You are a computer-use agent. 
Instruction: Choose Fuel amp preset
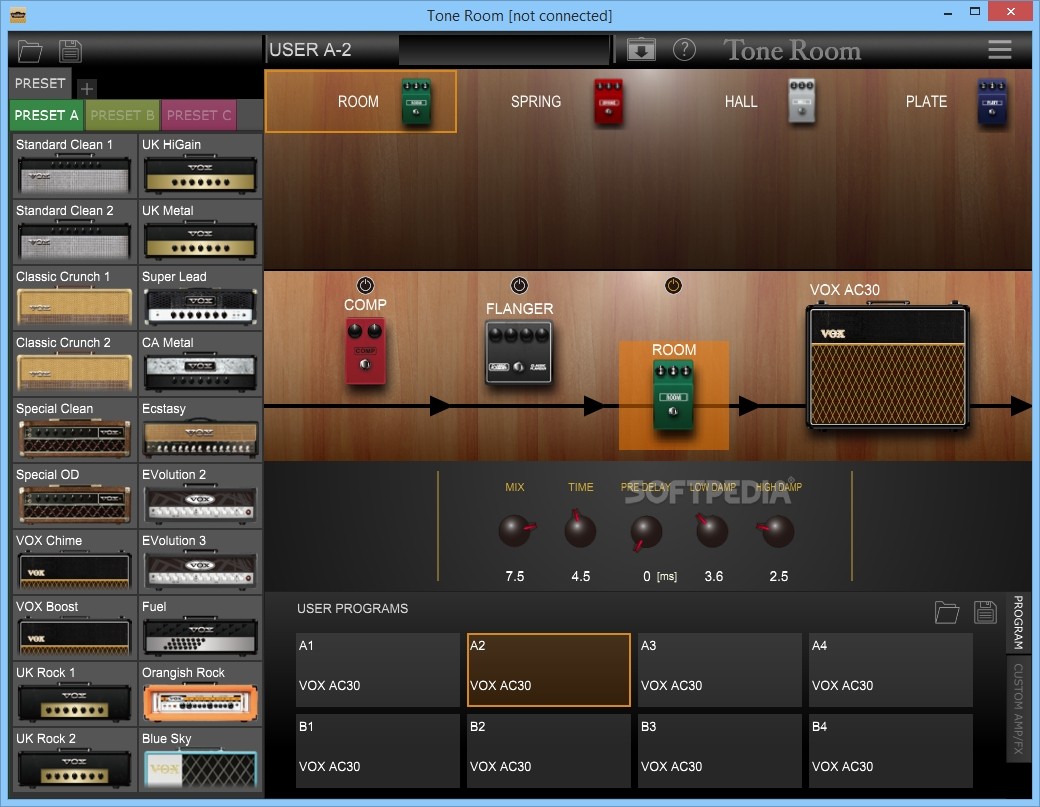(200, 627)
